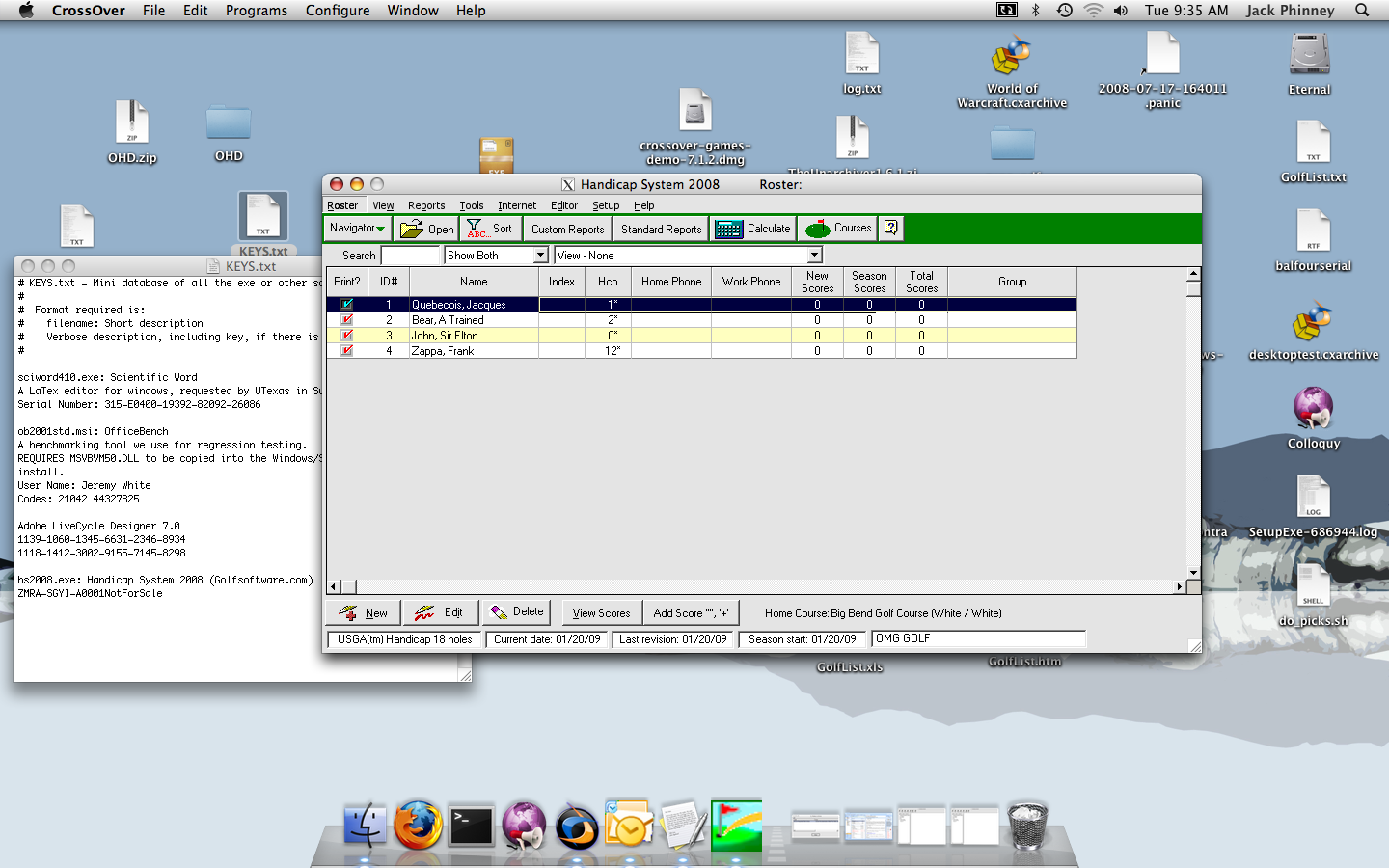1389x868 pixels.
Task: Expand the Show Both dropdown
Action: (540, 256)
